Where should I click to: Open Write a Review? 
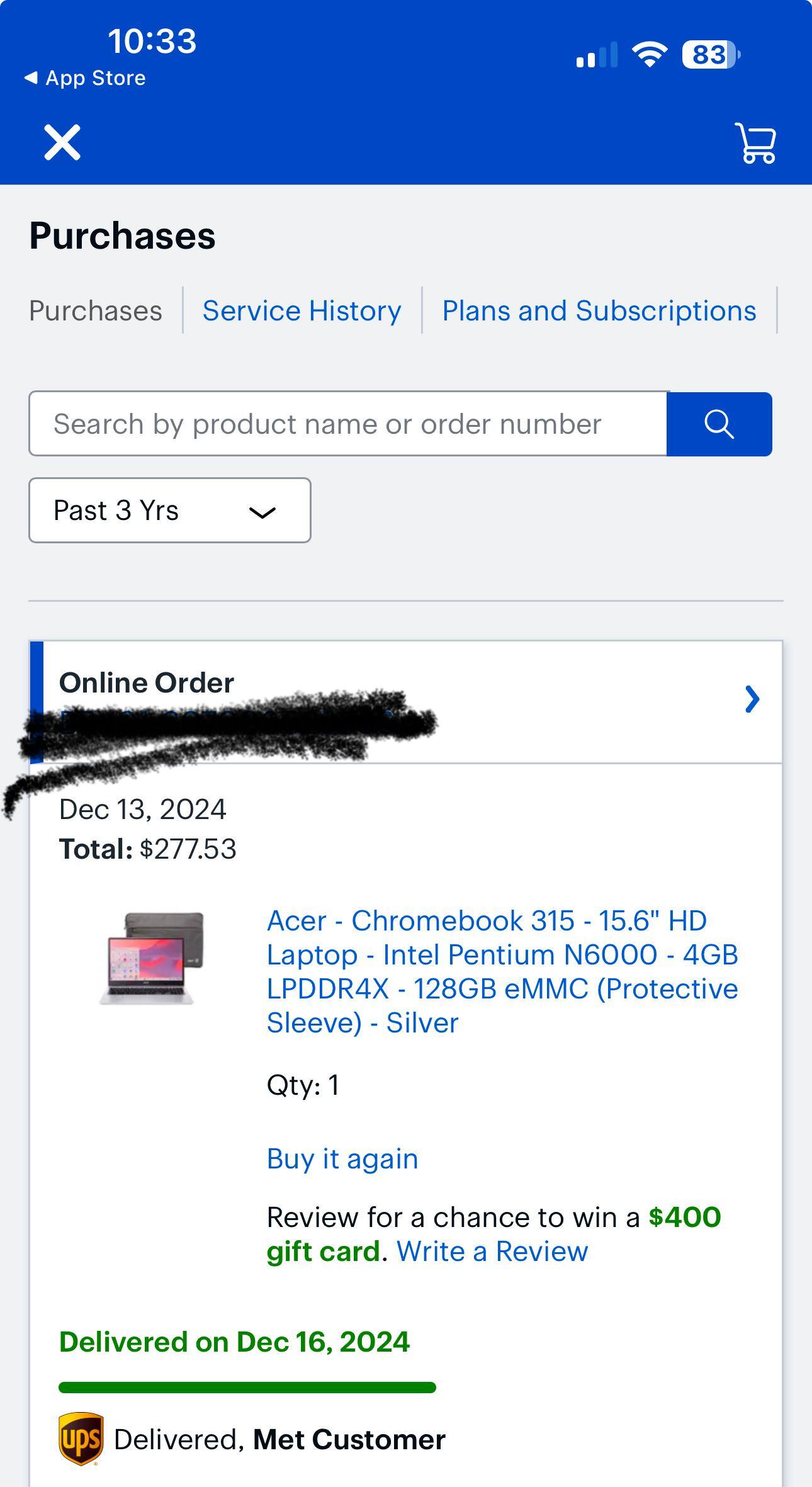[492, 1252]
